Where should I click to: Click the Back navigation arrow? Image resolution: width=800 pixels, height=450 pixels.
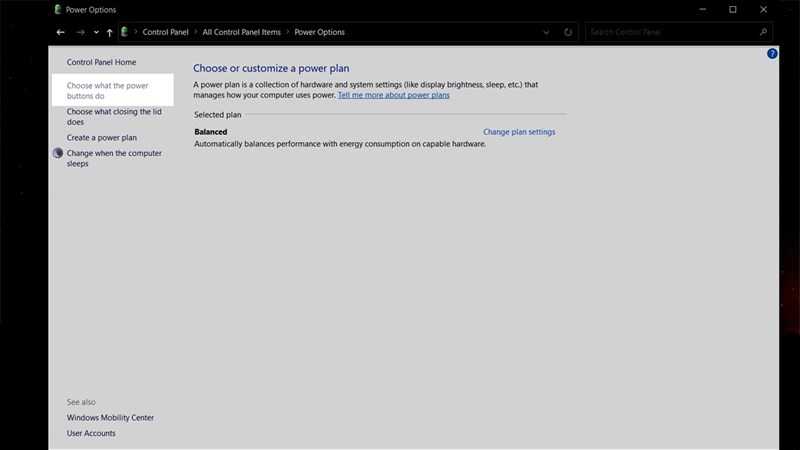pyautogui.click(x=61, y=32)
